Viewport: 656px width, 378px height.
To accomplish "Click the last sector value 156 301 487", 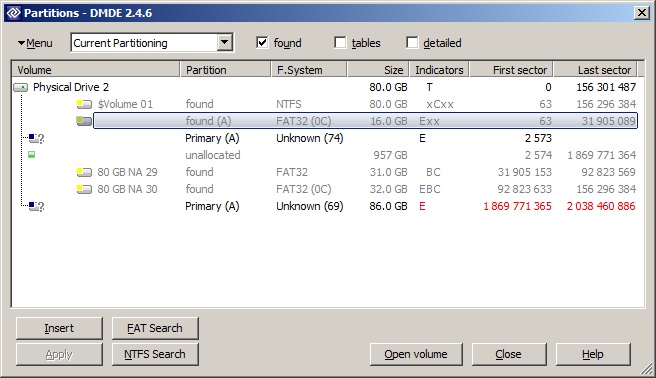I will point(606,87).
